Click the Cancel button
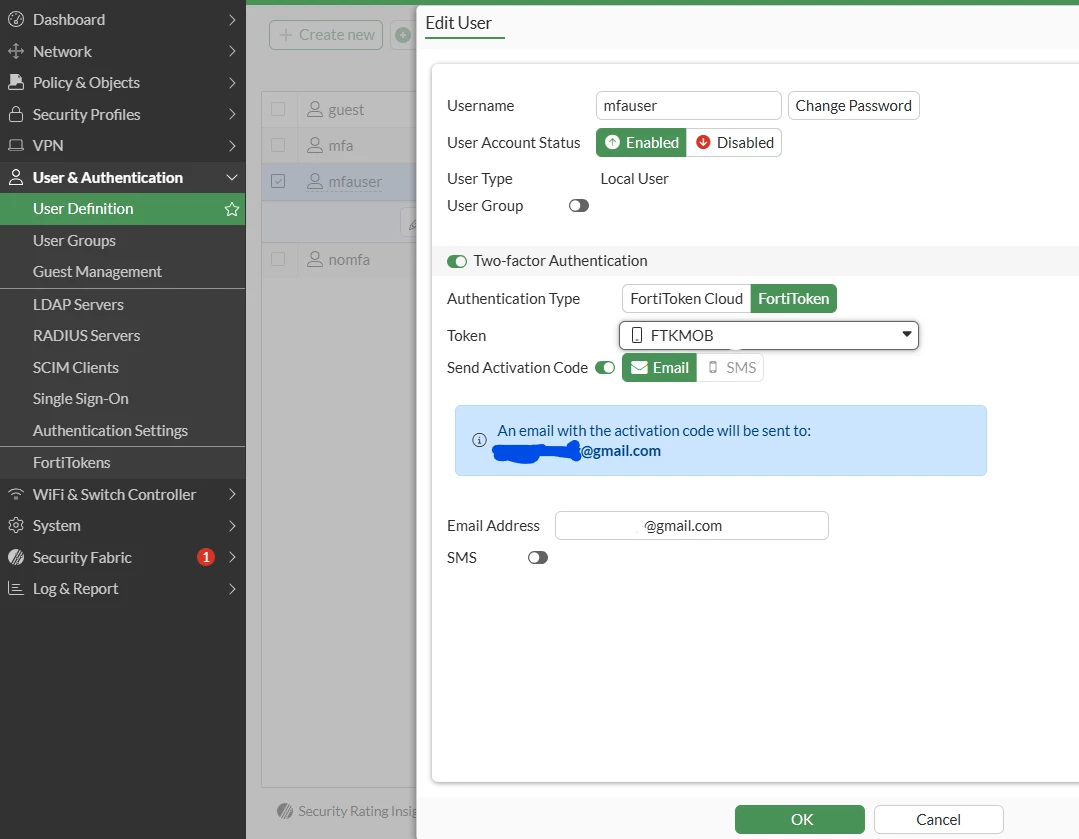Screen dimensions: 1079x839 pos(939,819)
